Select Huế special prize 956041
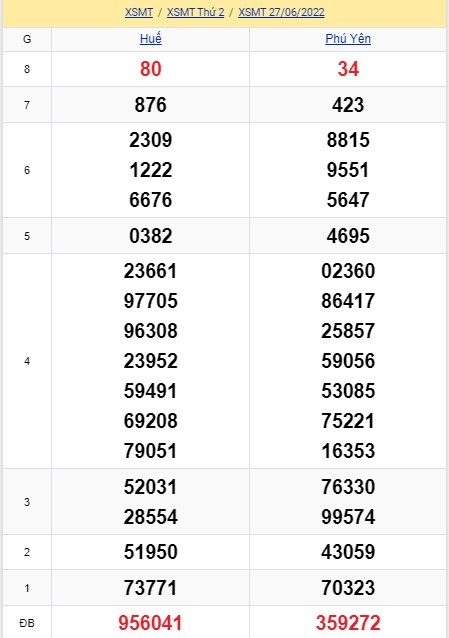The width and height of the screenshot is (449, 638). [150, 623]
